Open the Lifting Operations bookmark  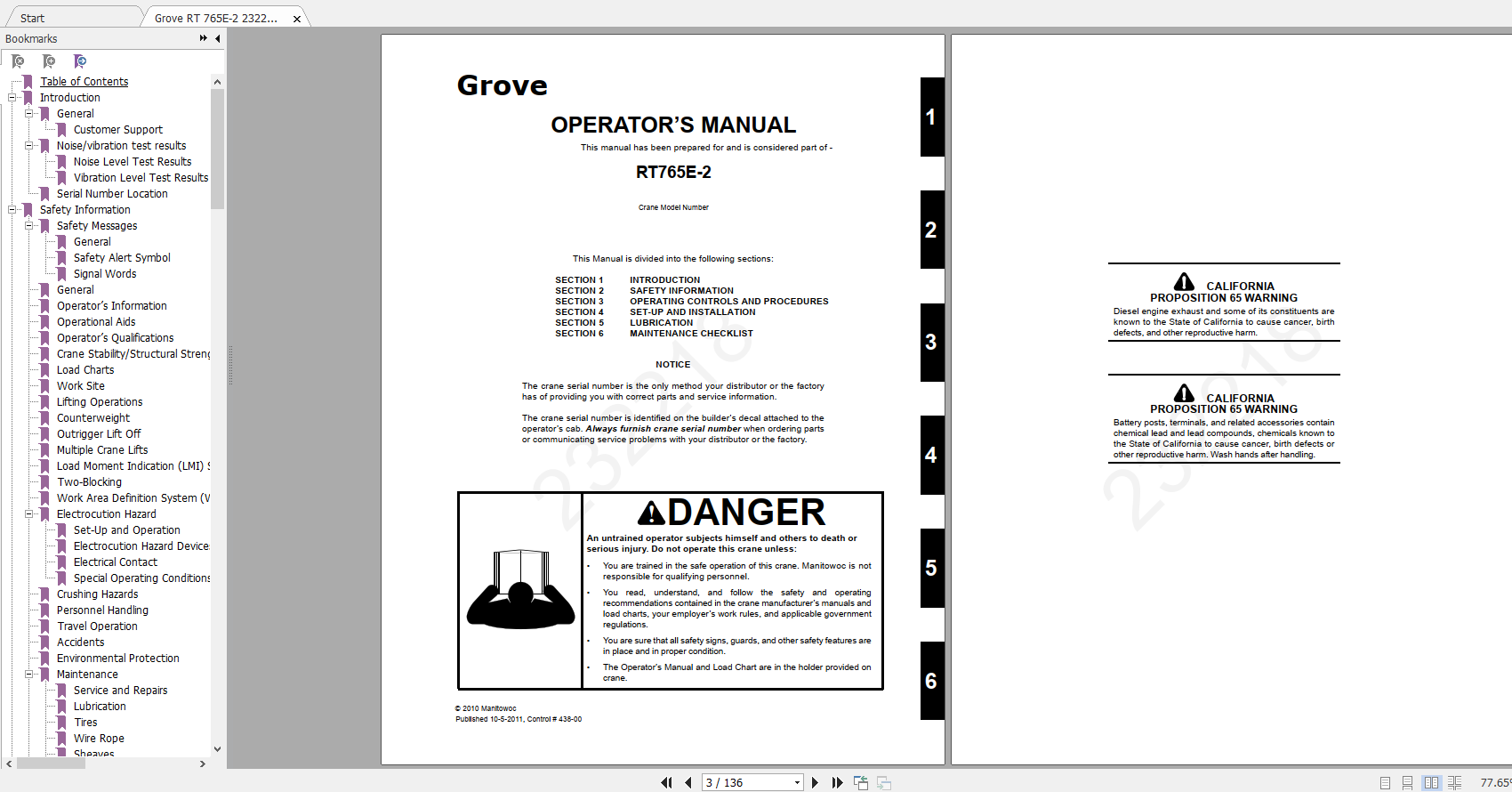(100, 402)
